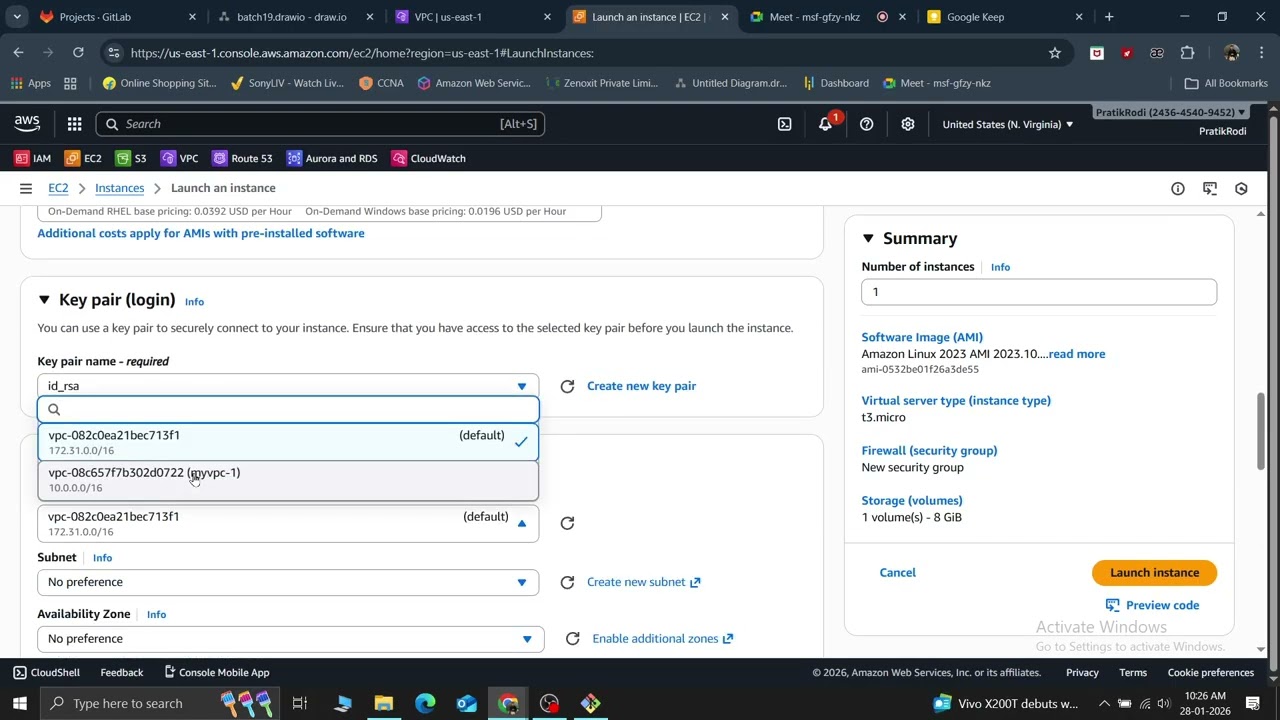
Task: Bookmark this page with the star
Action: click(x=1054, y=53)
